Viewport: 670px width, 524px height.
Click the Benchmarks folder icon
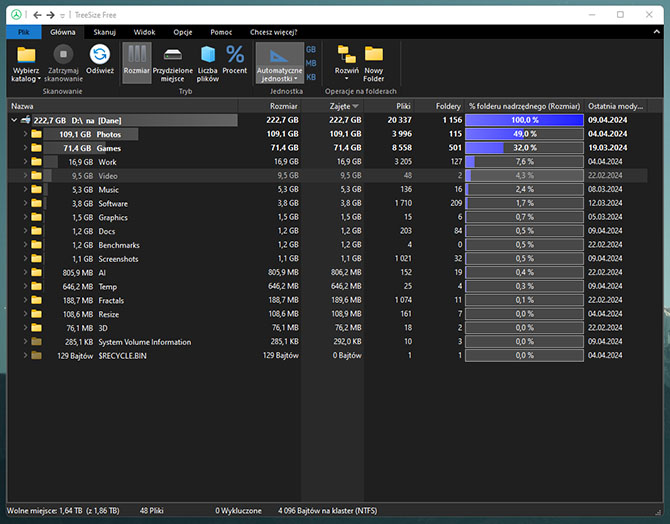37,245
